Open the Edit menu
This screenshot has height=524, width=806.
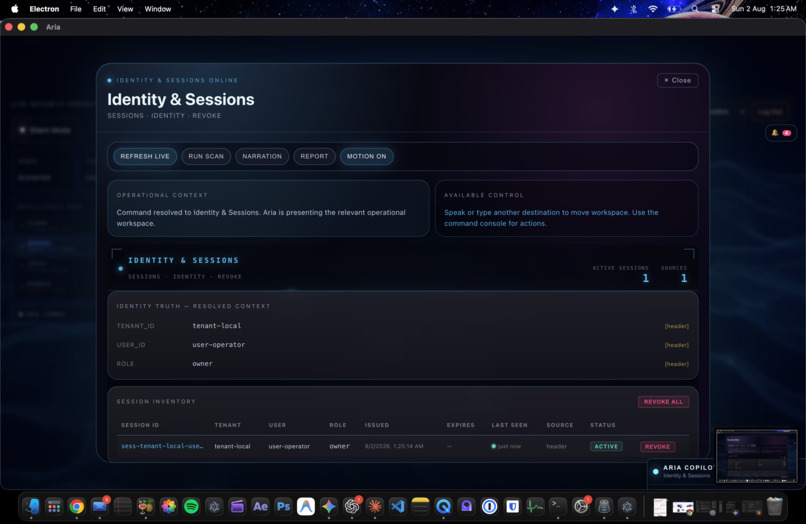[x=99, y=9]
